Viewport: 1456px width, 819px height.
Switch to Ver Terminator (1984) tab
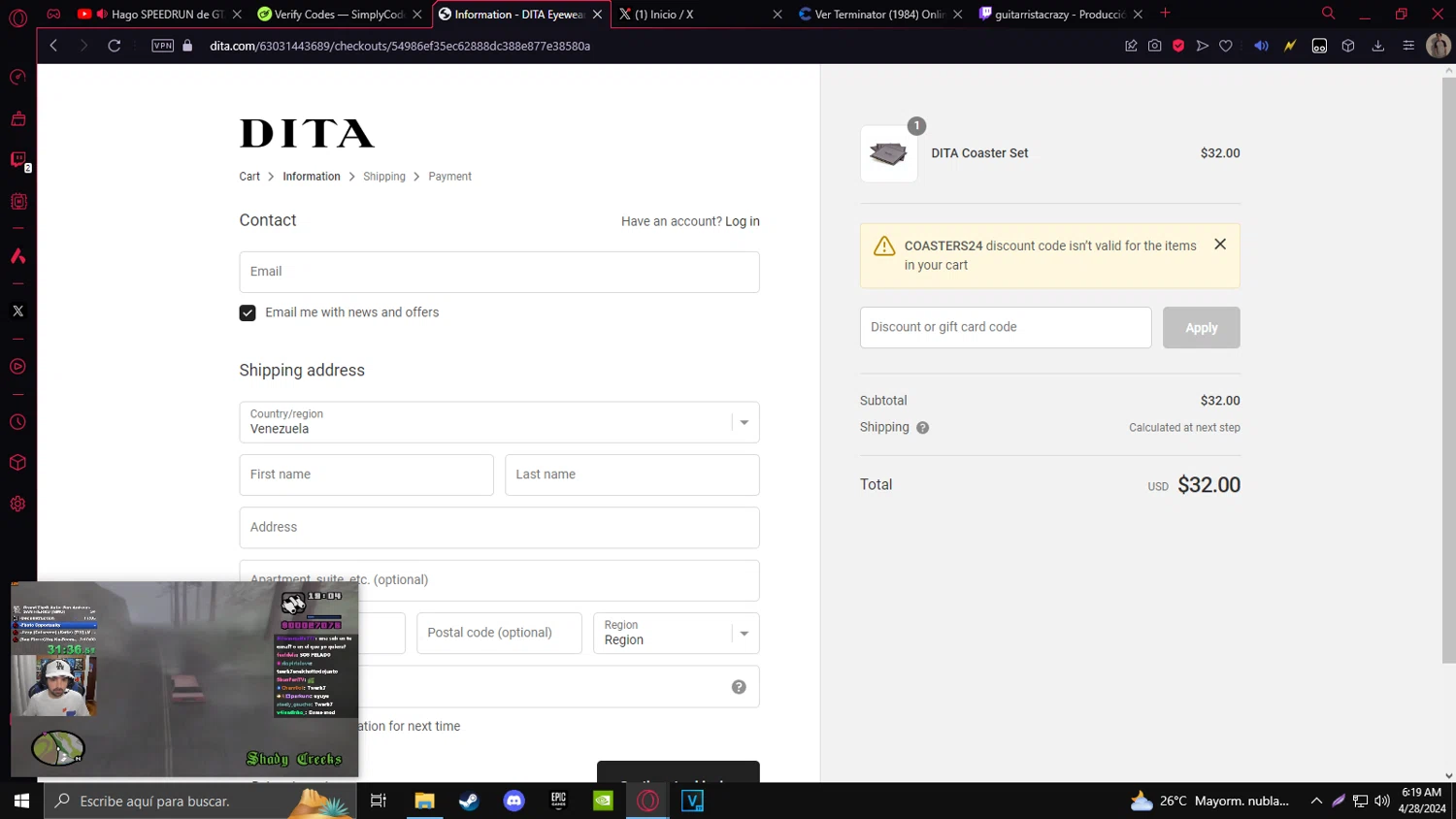pyautogui.click(x=879, y=14)
